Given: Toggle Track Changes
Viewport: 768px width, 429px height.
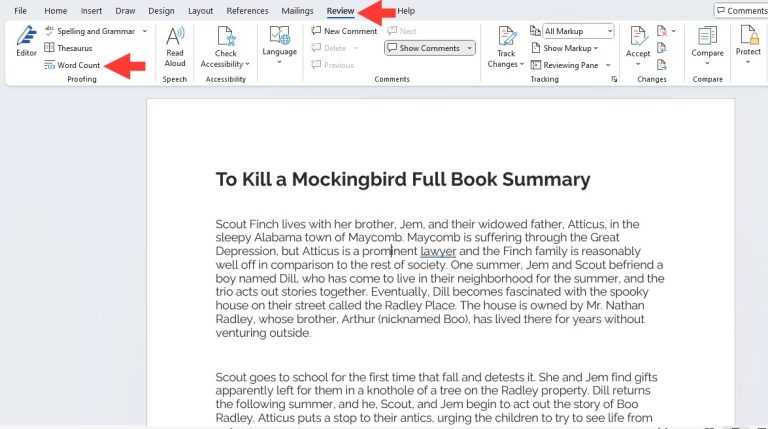Looking at the screenshot, I should click(x=506, y=40).
